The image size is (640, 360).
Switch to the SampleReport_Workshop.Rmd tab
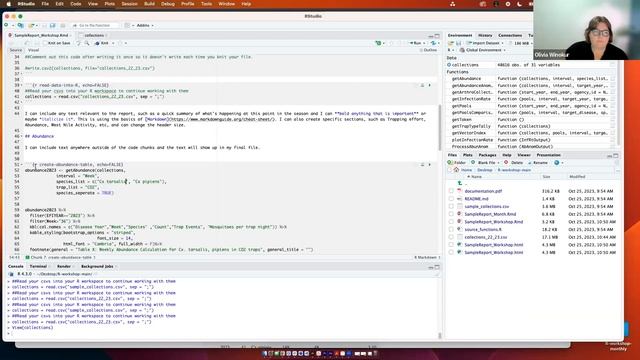pyautogui.click(x=40, y=36)
